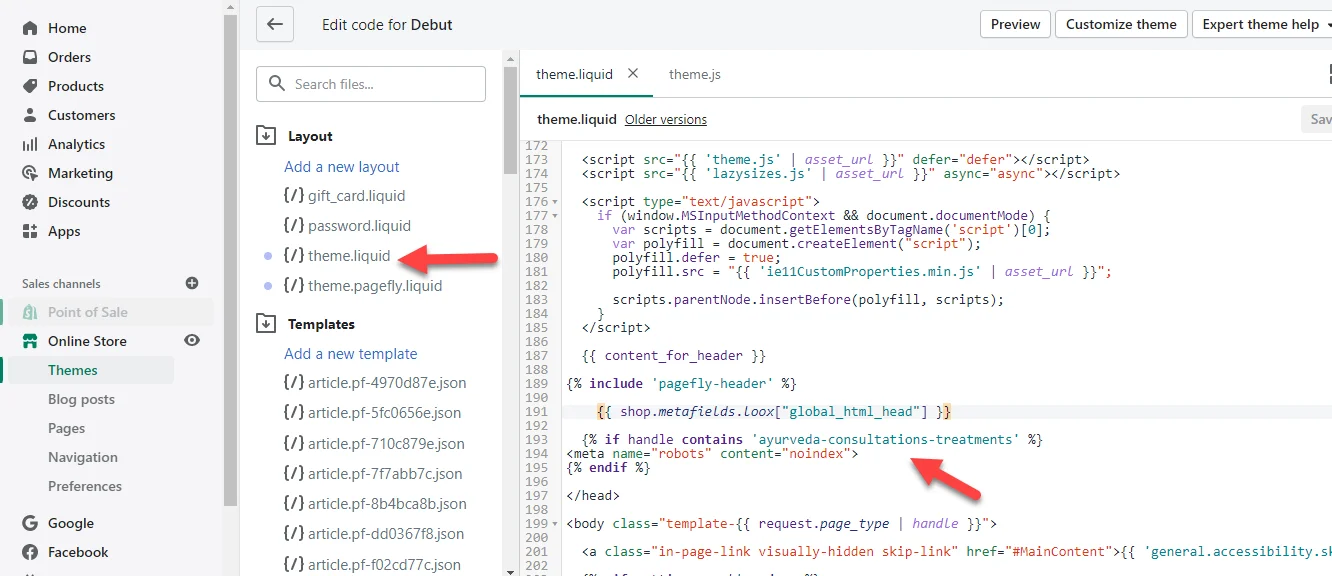The width and height of the screenshot is (1332, 576).
Task: Open article.pf-4970d87e.json file
Action: [x=375, y=383]
